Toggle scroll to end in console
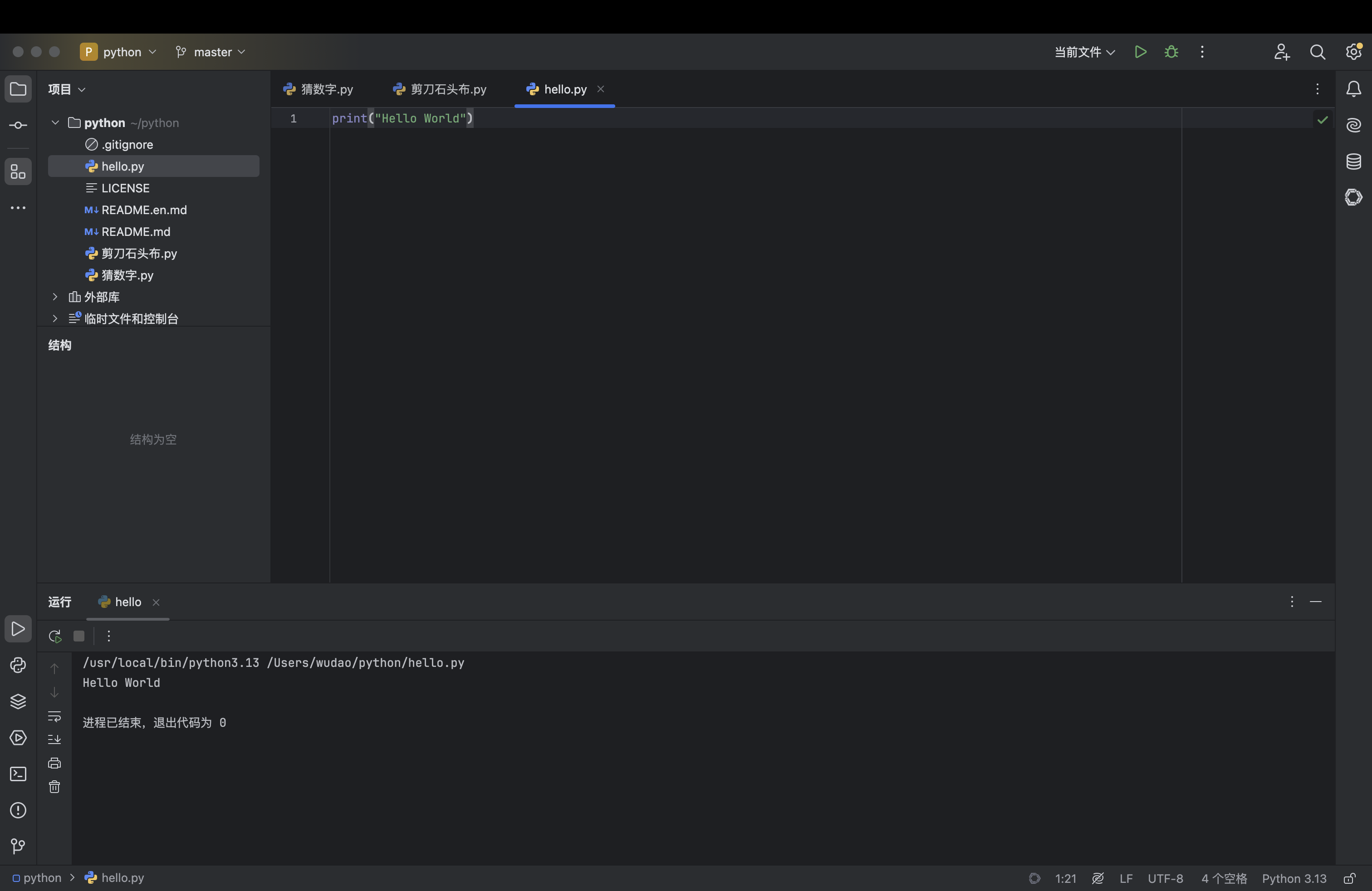The image size is (1372, 891). [54, 739]
